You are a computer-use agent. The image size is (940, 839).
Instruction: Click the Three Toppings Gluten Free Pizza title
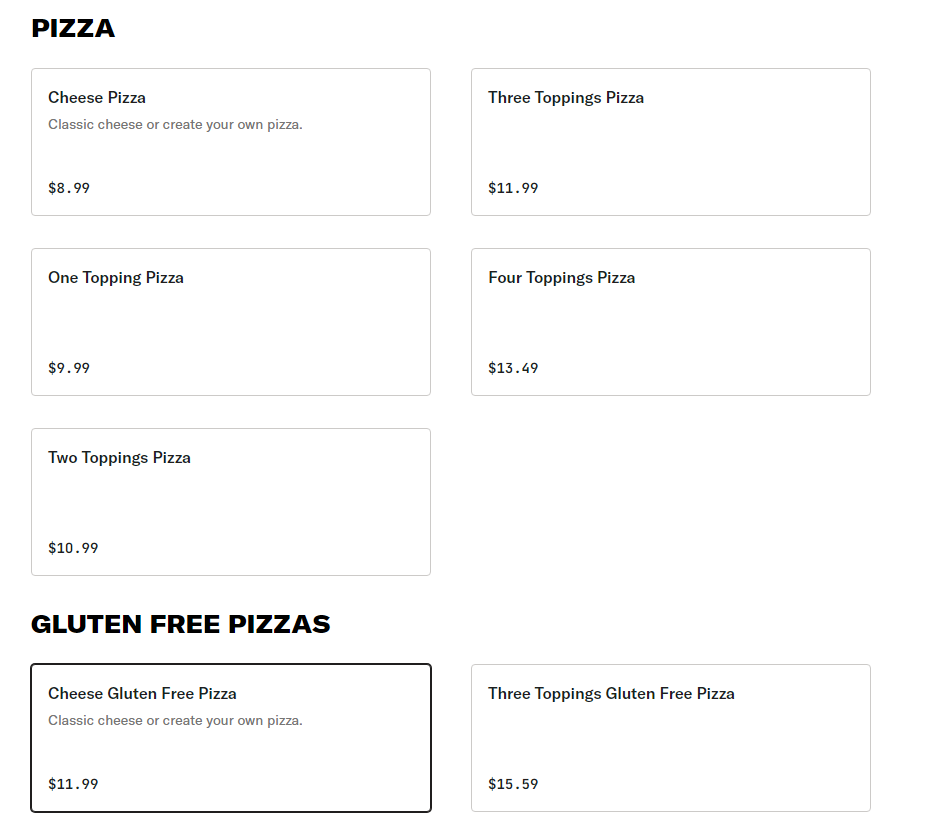coord(611,694)
